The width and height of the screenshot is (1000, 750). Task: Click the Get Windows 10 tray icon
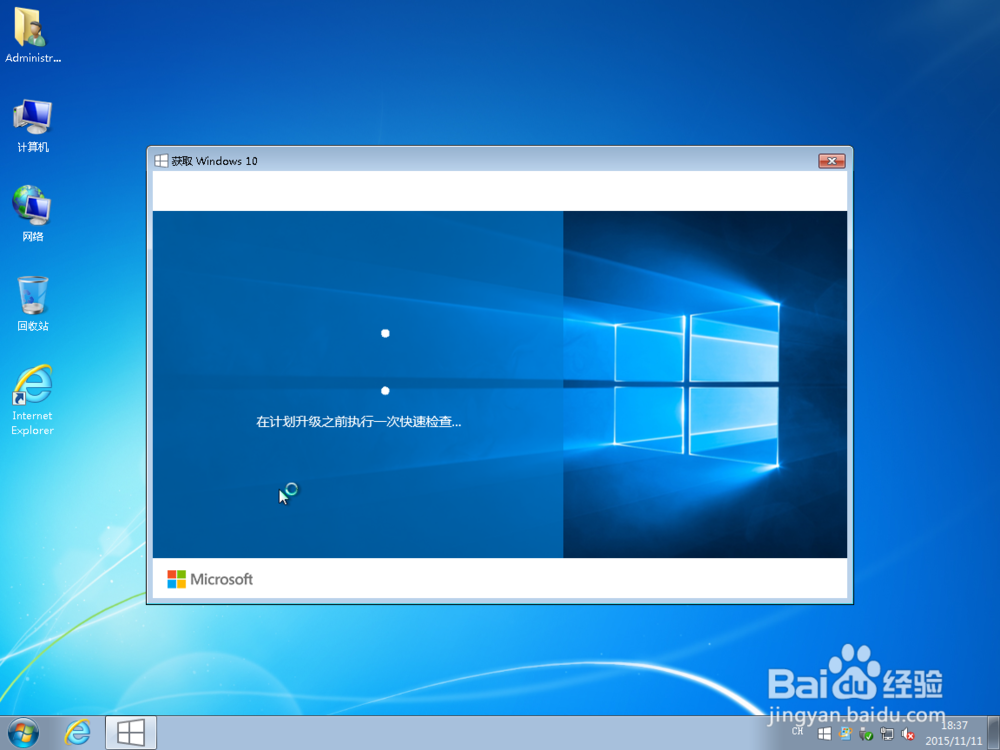[x=824, y=734]
